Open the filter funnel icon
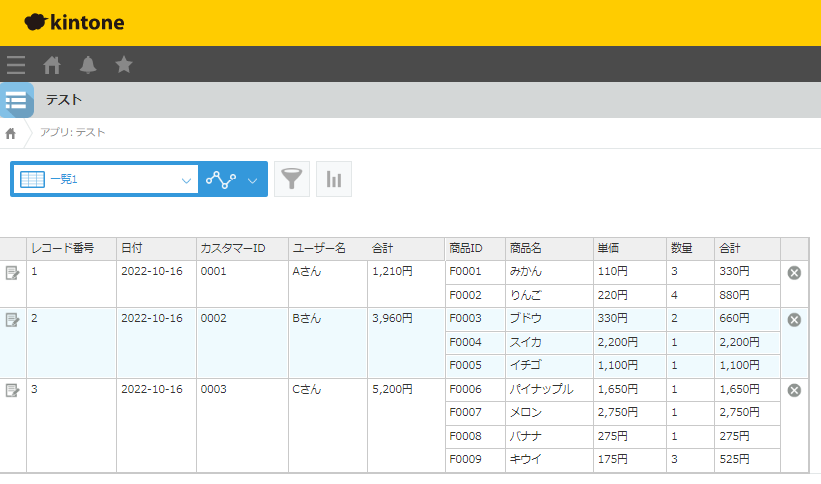Viewport: 821px width, 484px height. click(x=292, y=179)
